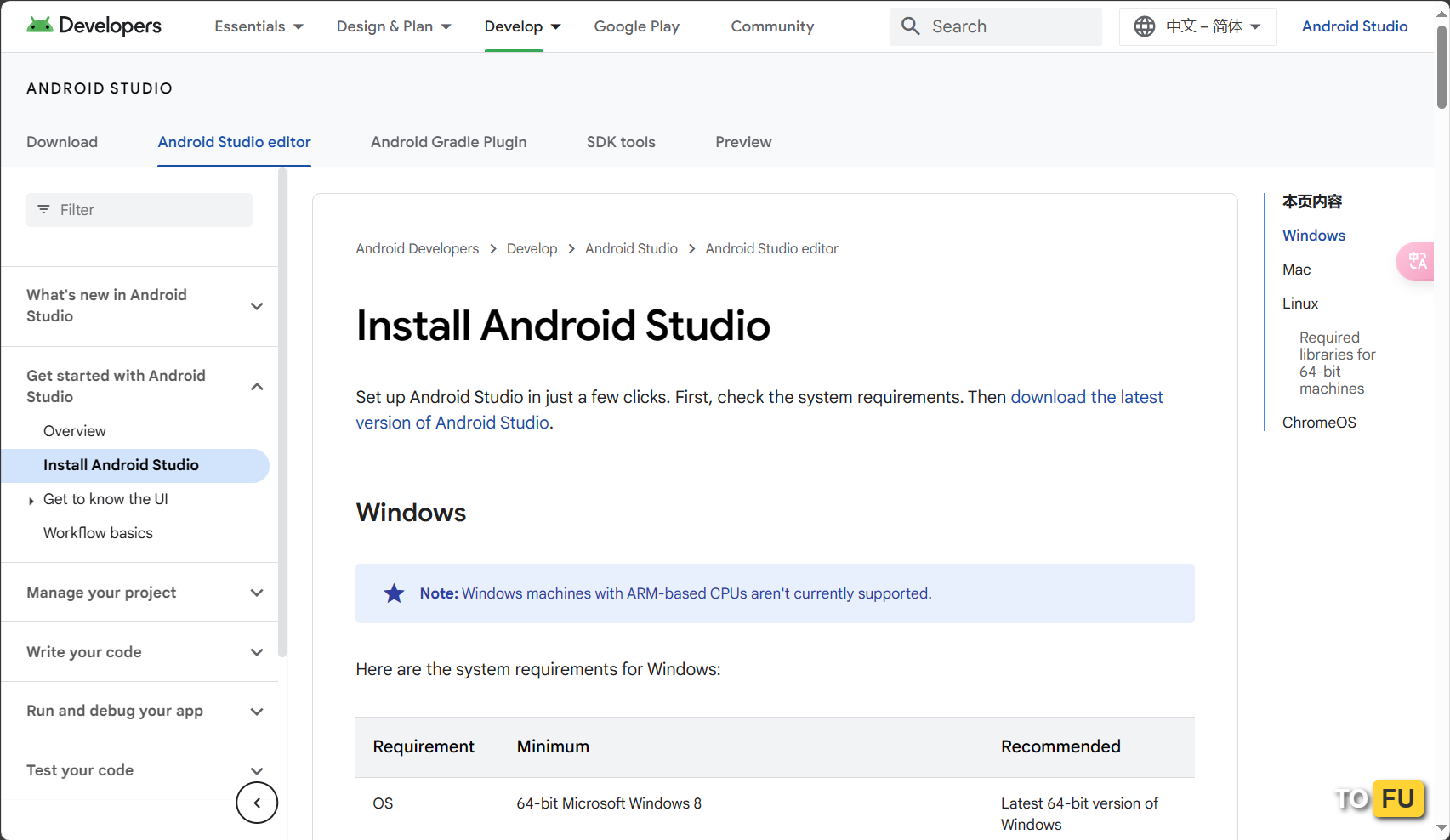This screenshot has width=1450, height=840.
Task: Jump to Required libraries for 64-bit machines
Action: (1337, 363)
